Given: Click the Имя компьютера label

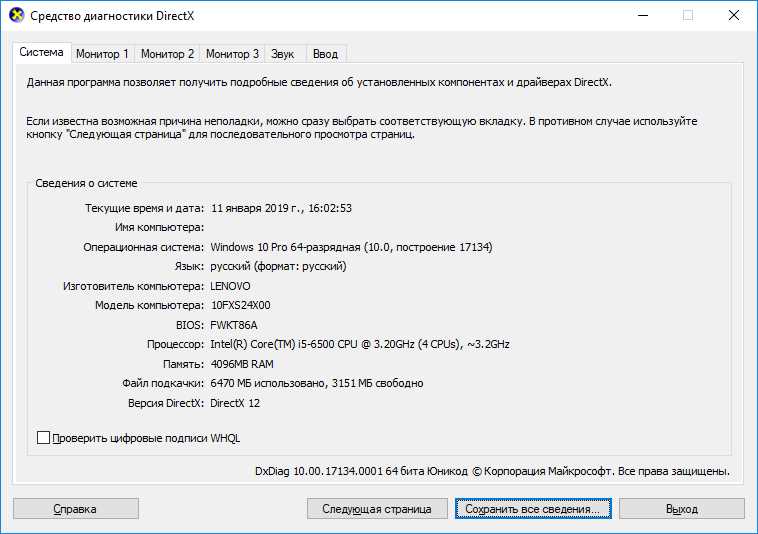Looking at the screenshot, I should pyautogui.click(x=160, y=227).
